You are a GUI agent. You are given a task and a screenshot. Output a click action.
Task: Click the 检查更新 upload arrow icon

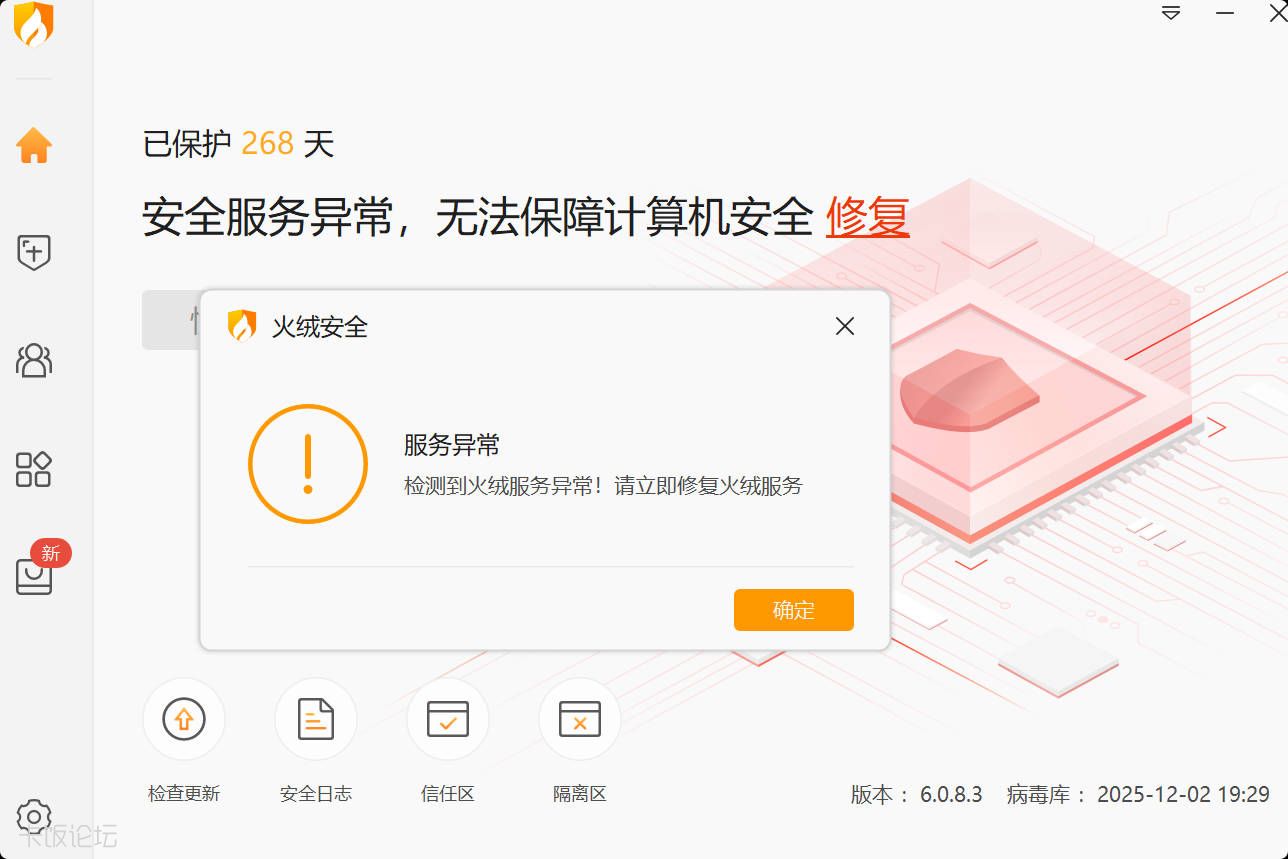pos(184,719)
